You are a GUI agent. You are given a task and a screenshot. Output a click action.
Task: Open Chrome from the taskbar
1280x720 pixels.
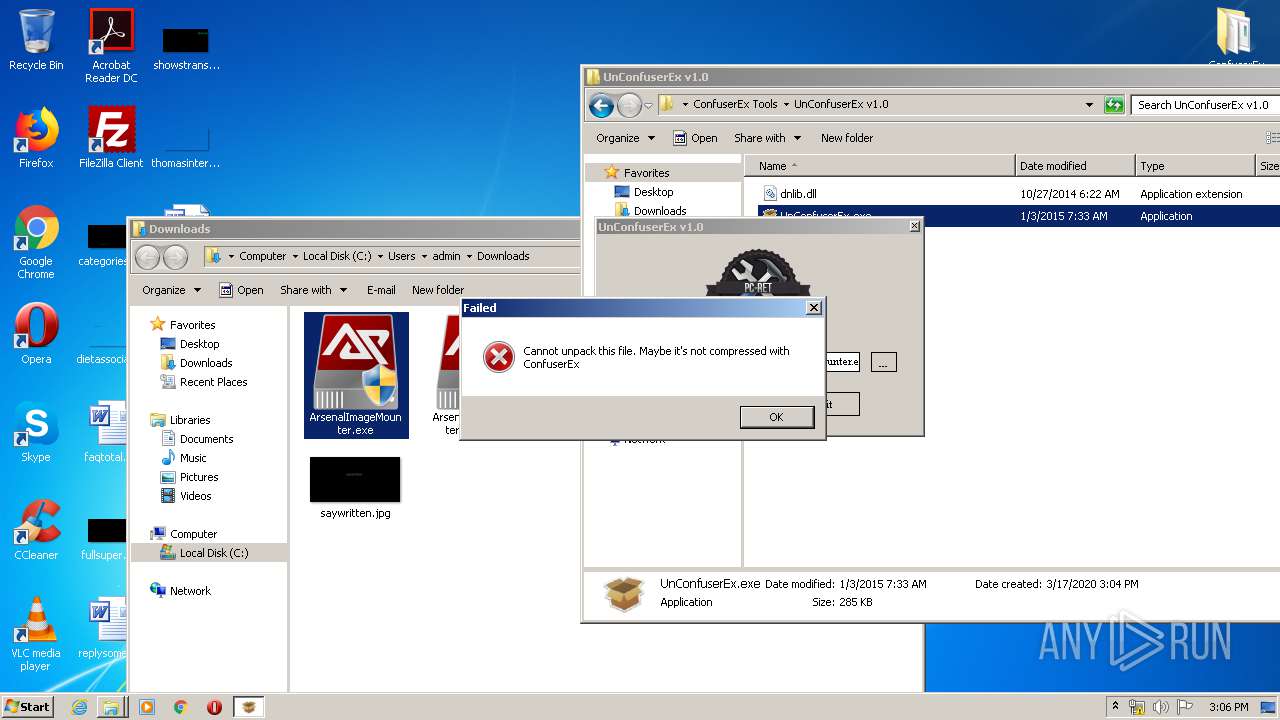(181, 707)
